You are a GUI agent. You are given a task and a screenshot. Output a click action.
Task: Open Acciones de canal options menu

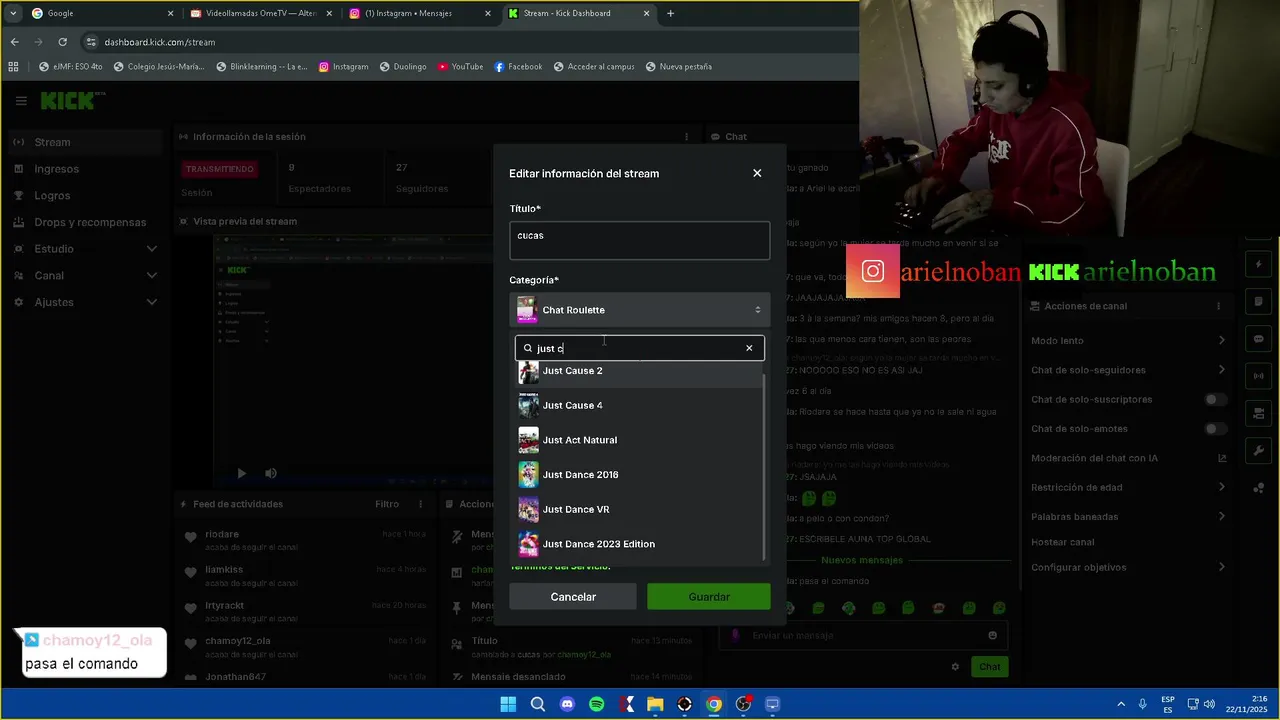tap(1218, 306)
